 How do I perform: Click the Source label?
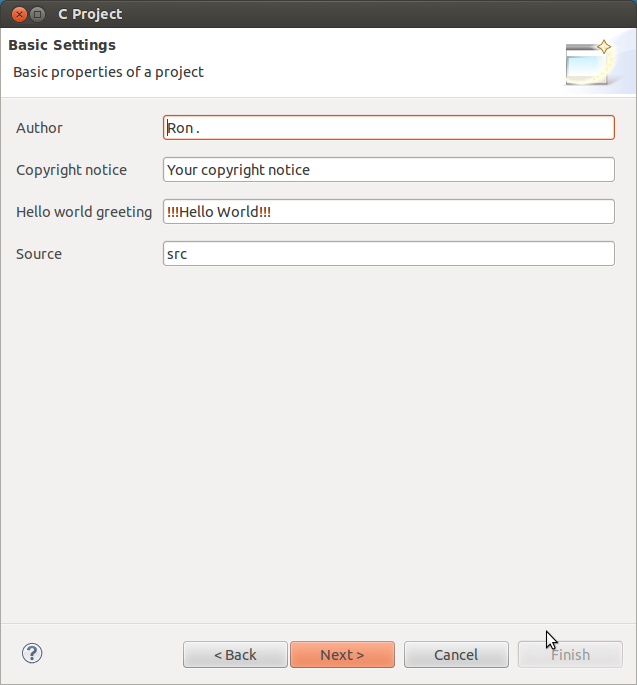39,254
